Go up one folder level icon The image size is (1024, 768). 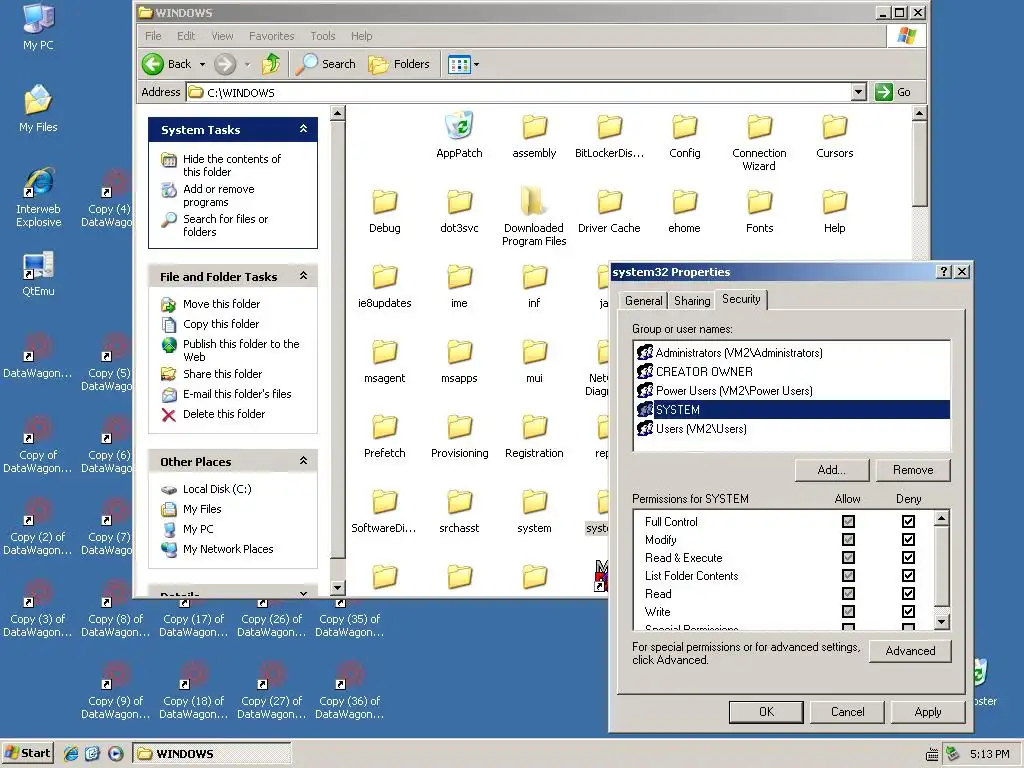coord(271,64)
